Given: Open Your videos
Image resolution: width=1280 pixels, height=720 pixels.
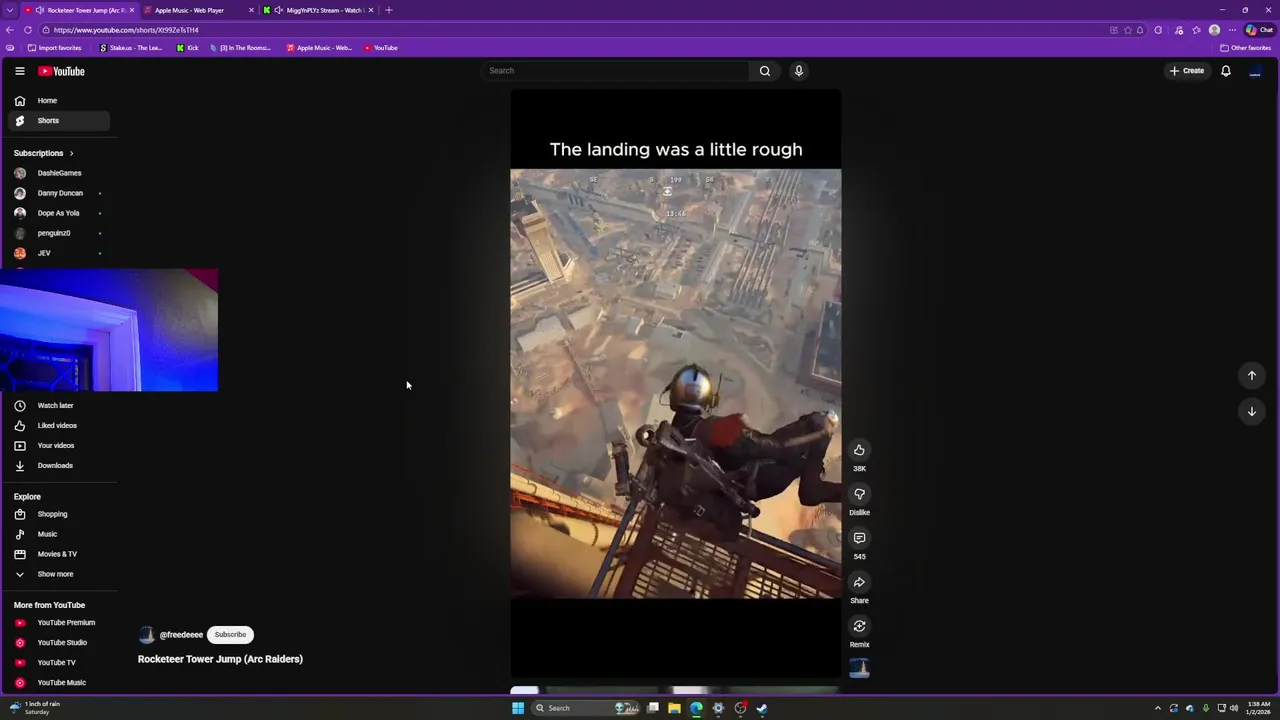Looking at the screenshot, I should click(59, 446).
